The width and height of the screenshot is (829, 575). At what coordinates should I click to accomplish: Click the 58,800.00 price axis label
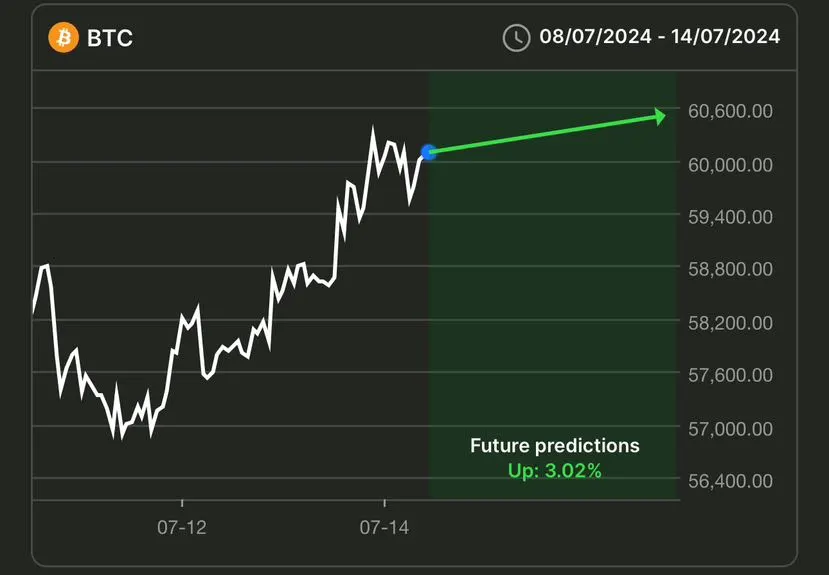[x=730, y=270]
